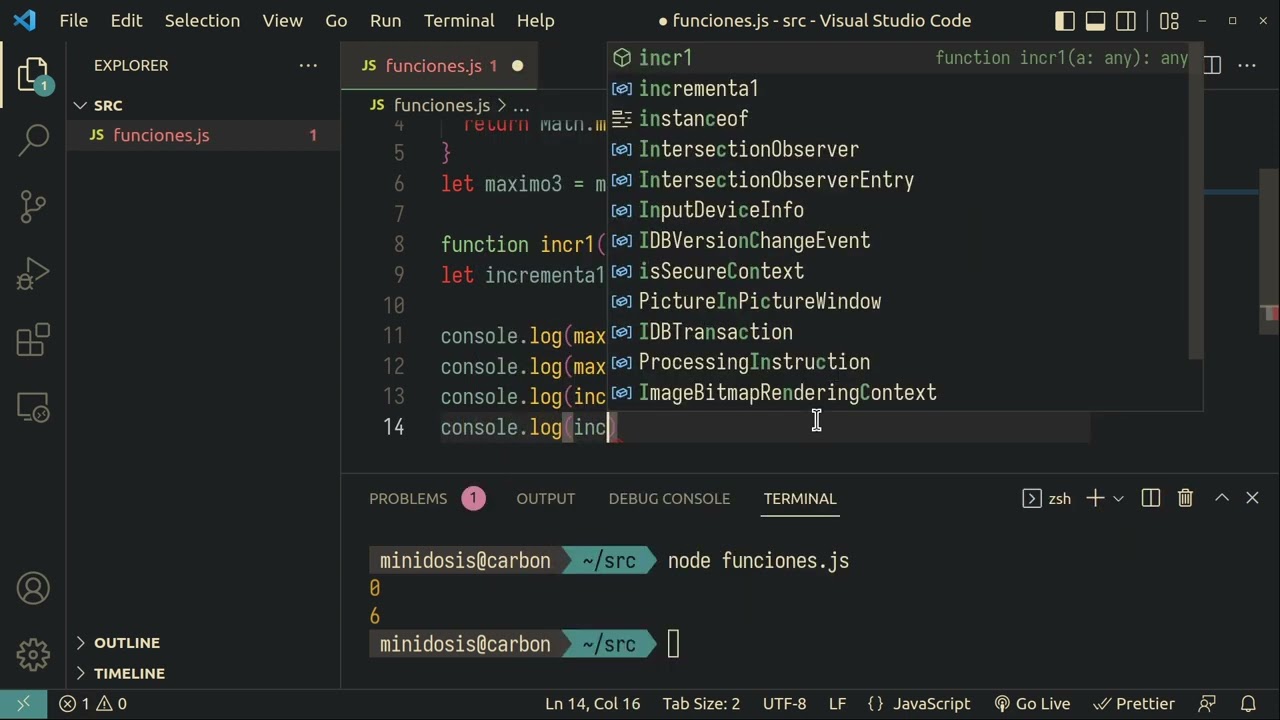Open the File menu
The height and width of the screenshot is (720, 1280).
tap(74, 21)
